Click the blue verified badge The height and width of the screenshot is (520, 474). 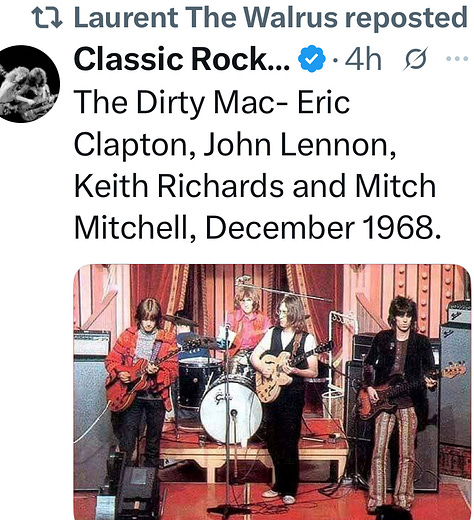312,59
